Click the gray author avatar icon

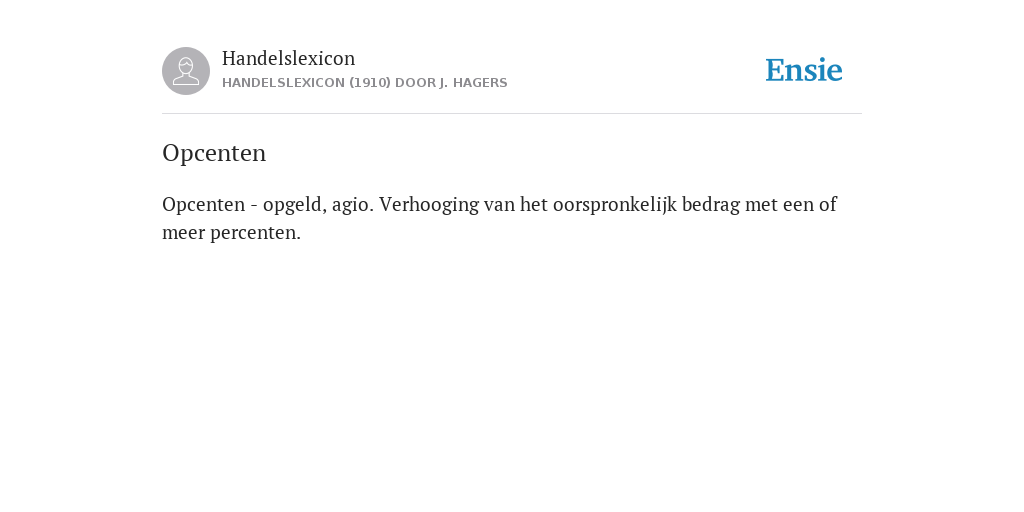(186, 71)
